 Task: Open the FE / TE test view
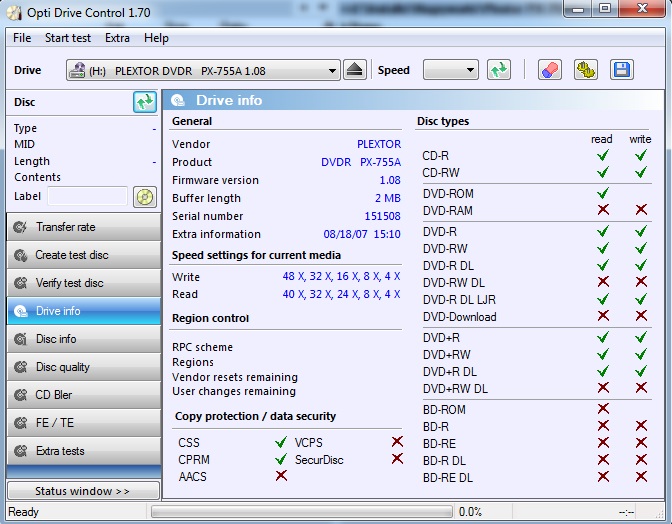click(x=84, y=423)
